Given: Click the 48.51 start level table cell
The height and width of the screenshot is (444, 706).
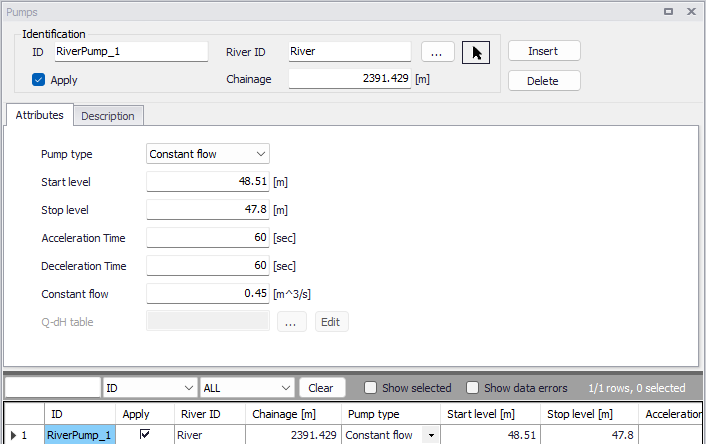Looking at the screenshot, I should click(x=490, y=435).
